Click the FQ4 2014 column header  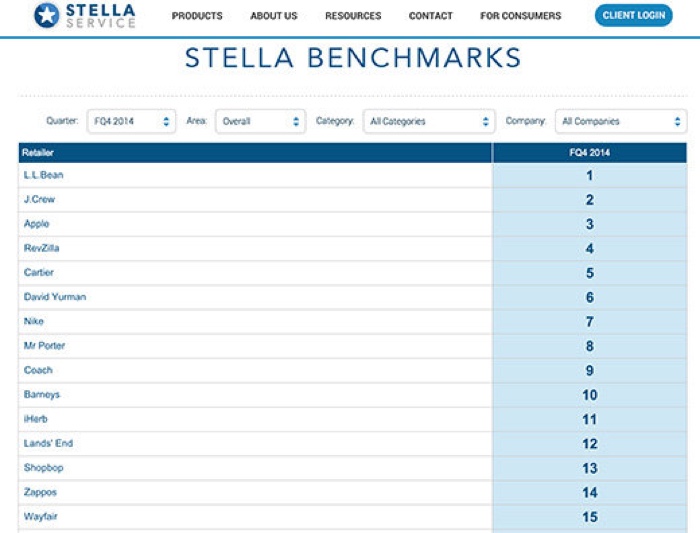(x=589, y=153)
